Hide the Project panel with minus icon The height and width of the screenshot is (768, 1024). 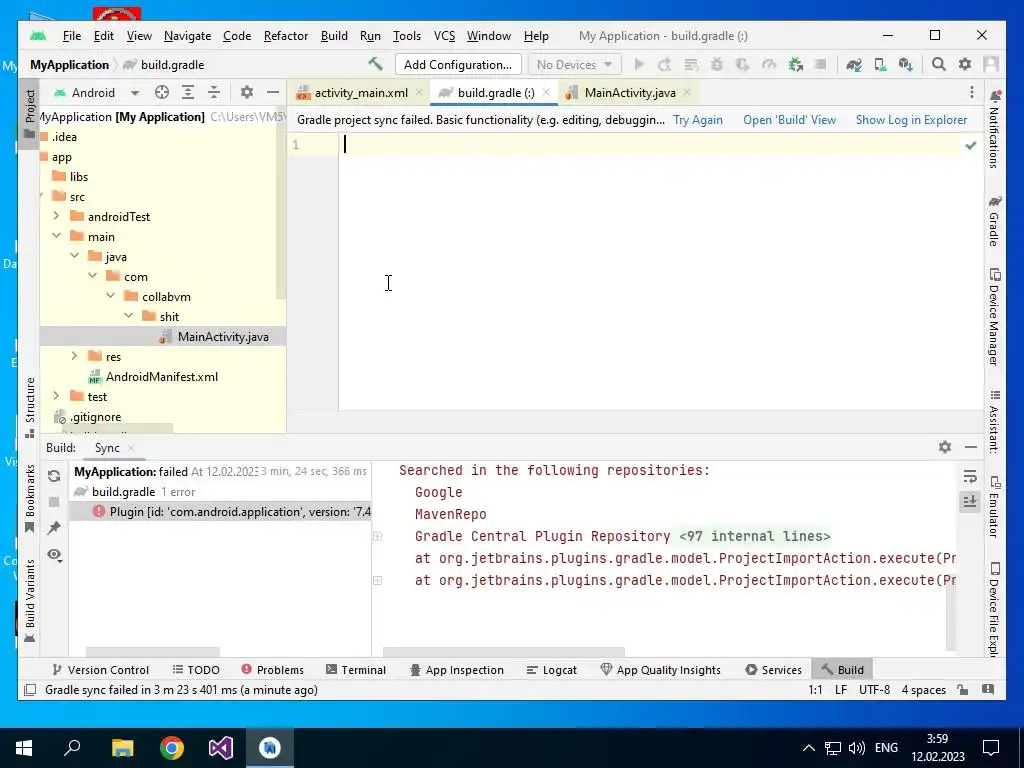(273, 93)
